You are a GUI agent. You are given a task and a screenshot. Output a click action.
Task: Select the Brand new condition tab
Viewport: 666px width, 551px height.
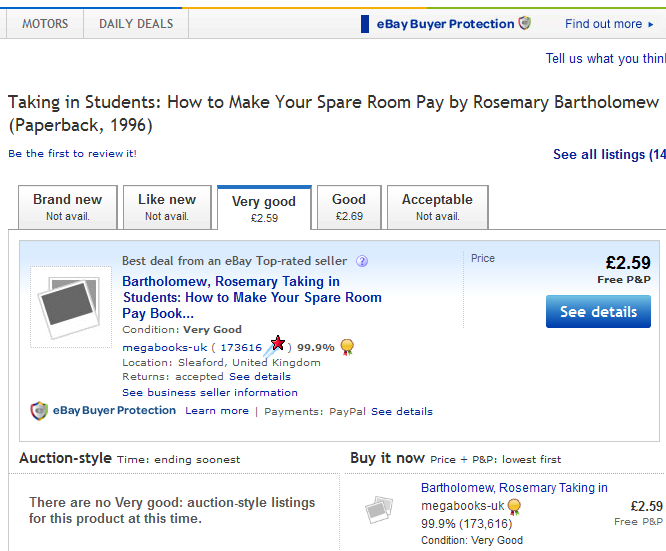pyautogui.click(x=68, y=207)
